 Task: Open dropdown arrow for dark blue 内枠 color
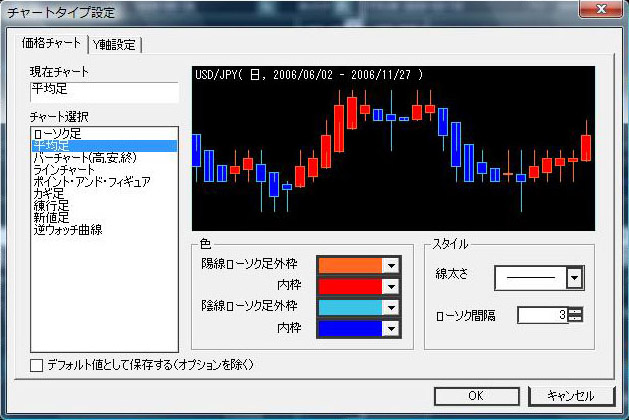tap(391, 329)
